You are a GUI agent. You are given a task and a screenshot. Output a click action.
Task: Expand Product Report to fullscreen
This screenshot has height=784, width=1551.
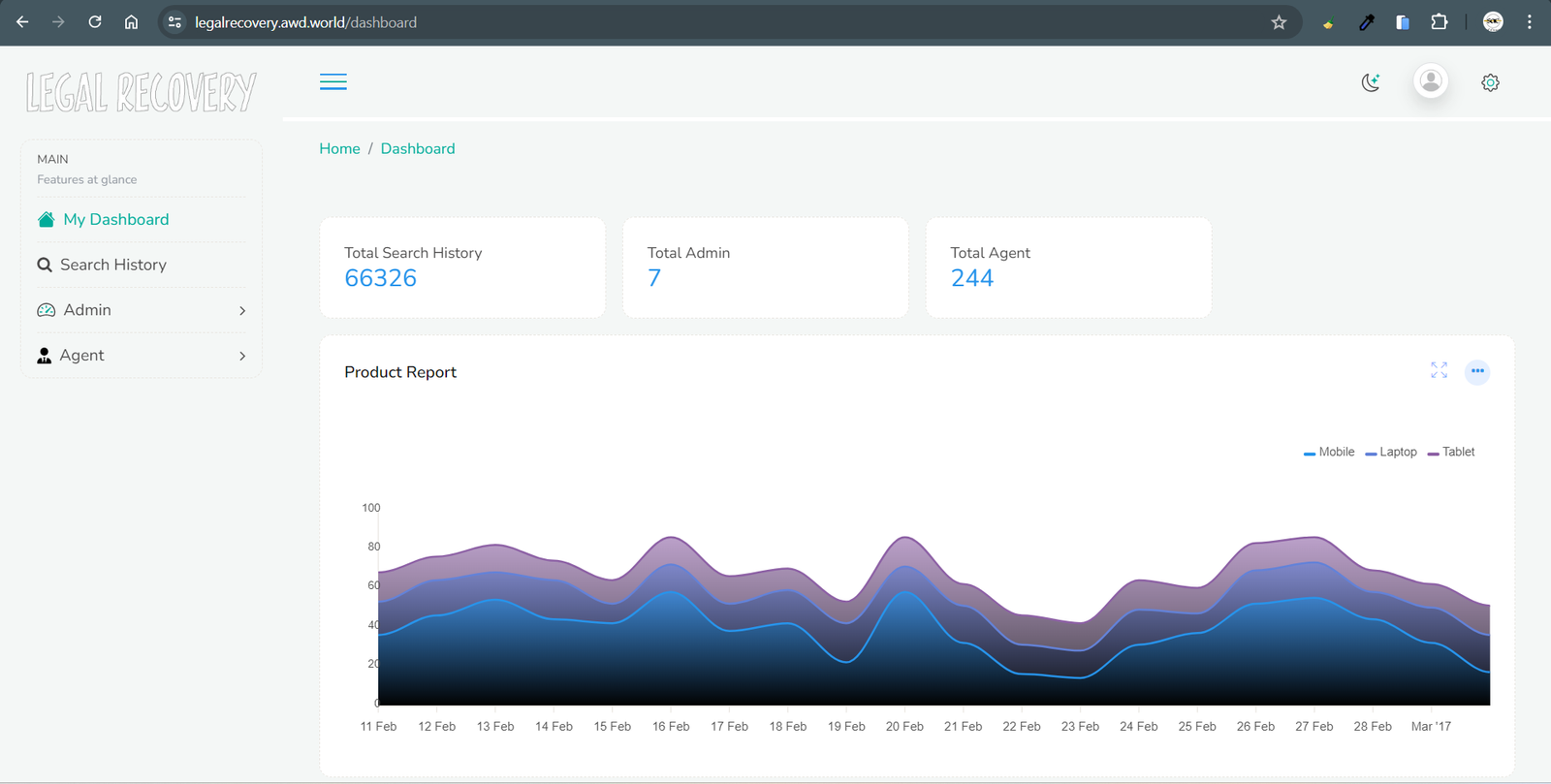[1439, 370]
